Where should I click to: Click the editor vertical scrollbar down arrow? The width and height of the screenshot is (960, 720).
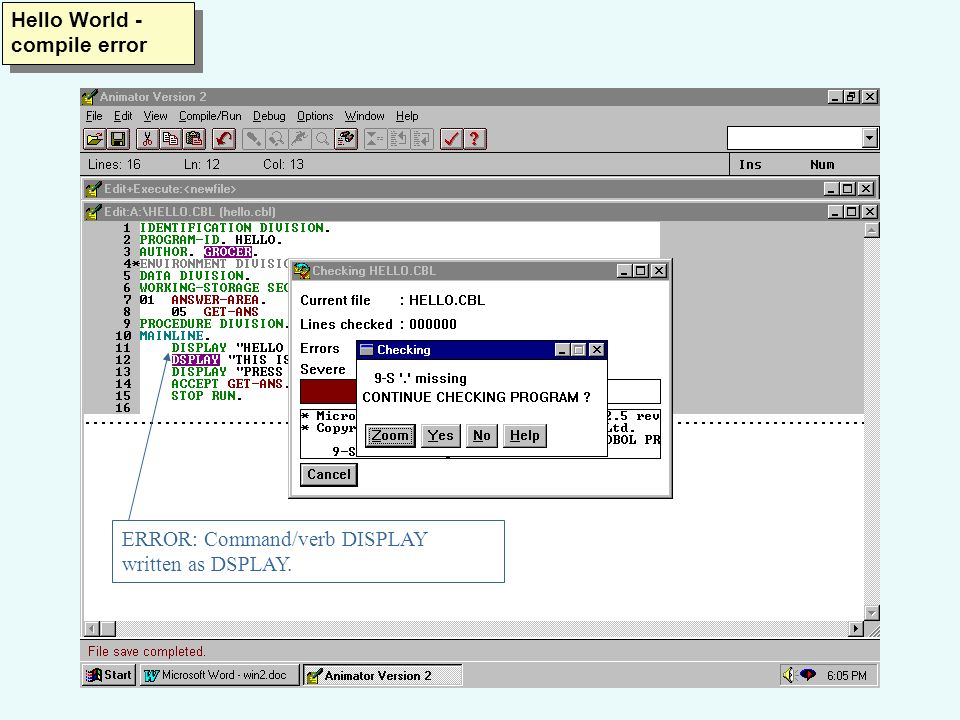[871, 612]
